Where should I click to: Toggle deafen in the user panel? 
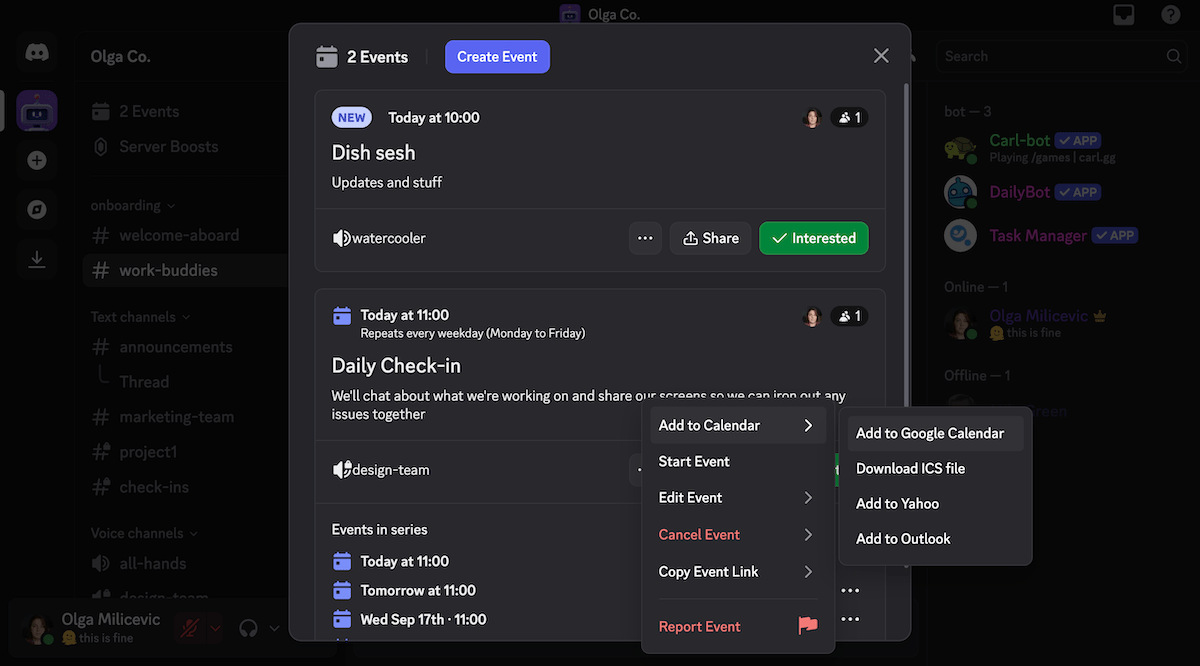(247, 625)
